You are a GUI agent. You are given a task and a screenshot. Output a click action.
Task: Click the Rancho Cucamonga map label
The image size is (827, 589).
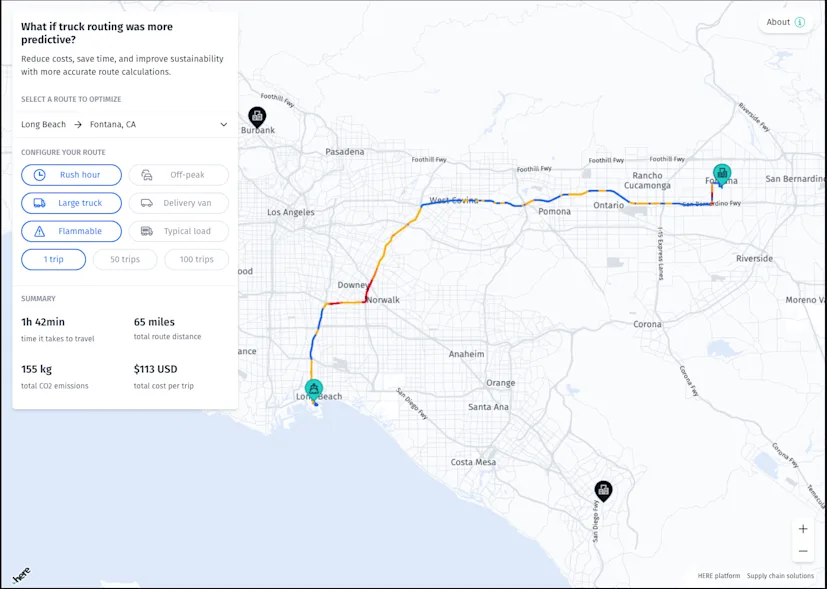tap(647, 180)
